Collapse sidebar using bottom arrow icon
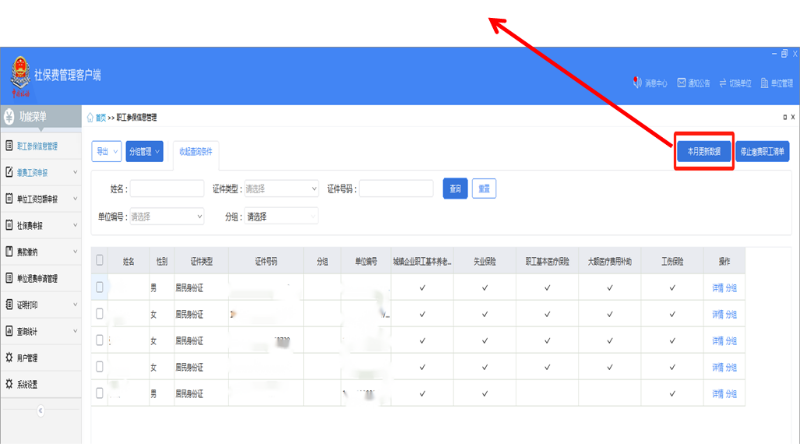This screenshot has height=444, width=800. (x=41, y=410)
